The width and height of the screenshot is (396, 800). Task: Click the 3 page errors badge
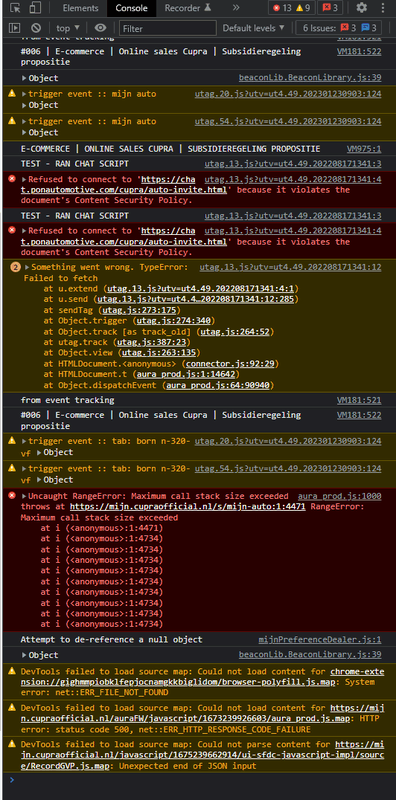330,8
